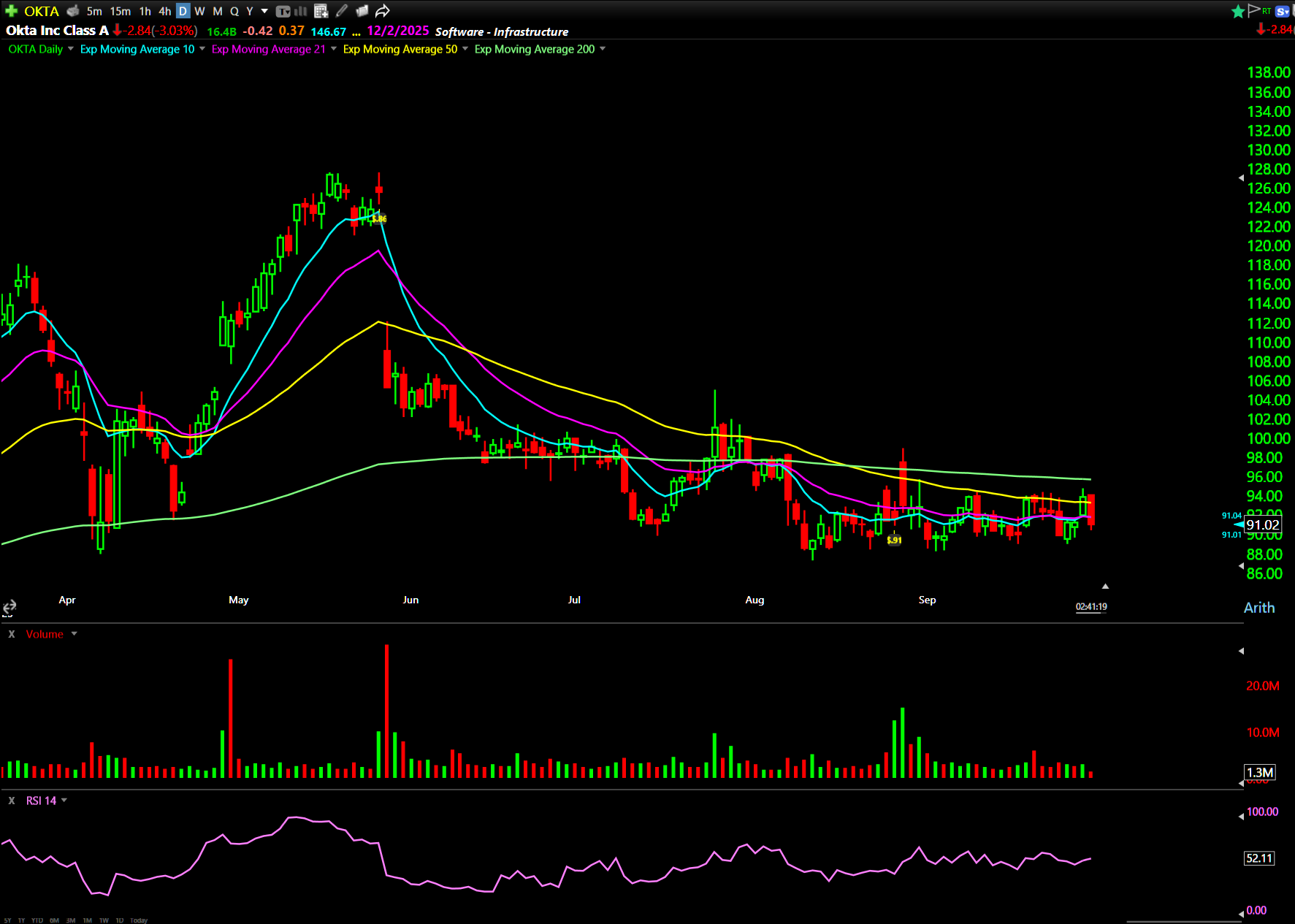Click the share arrow icon
1295x924 pixels.
(382, 11)
